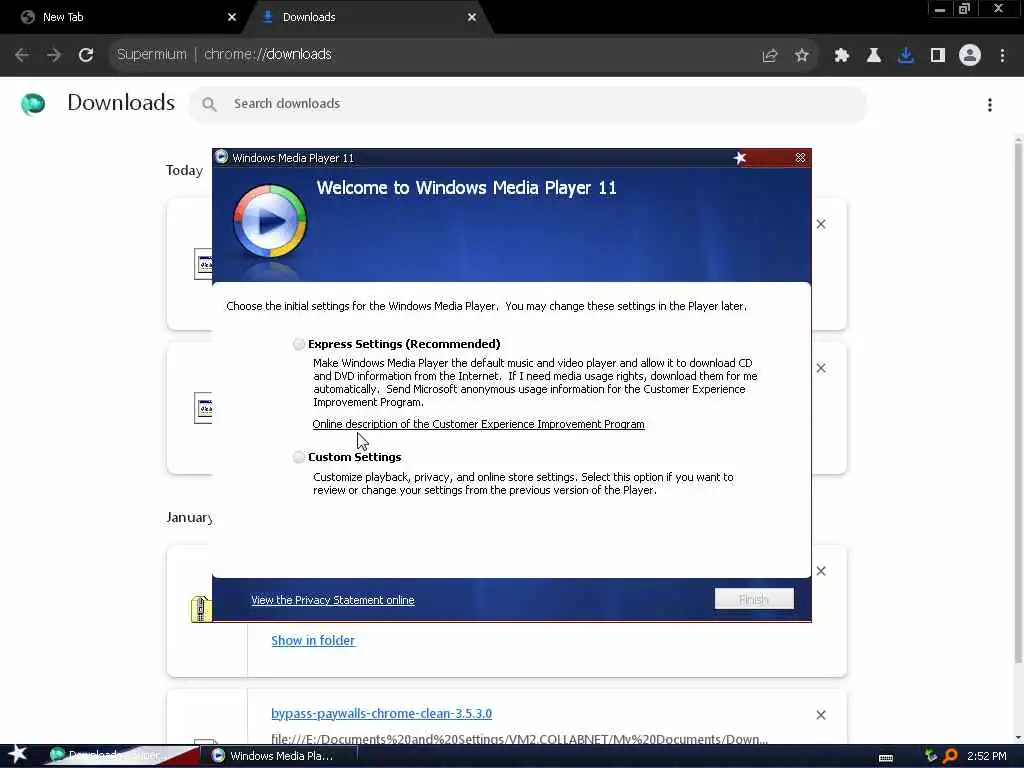This screenshot has height=768, width=1024.
Task: Select Custom Settings radio button
Action: (x=298, y=457)
